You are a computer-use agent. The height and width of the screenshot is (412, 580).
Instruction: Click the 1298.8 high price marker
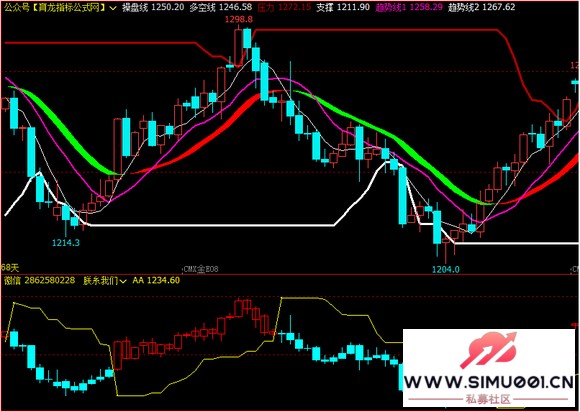tap(239, 19)
